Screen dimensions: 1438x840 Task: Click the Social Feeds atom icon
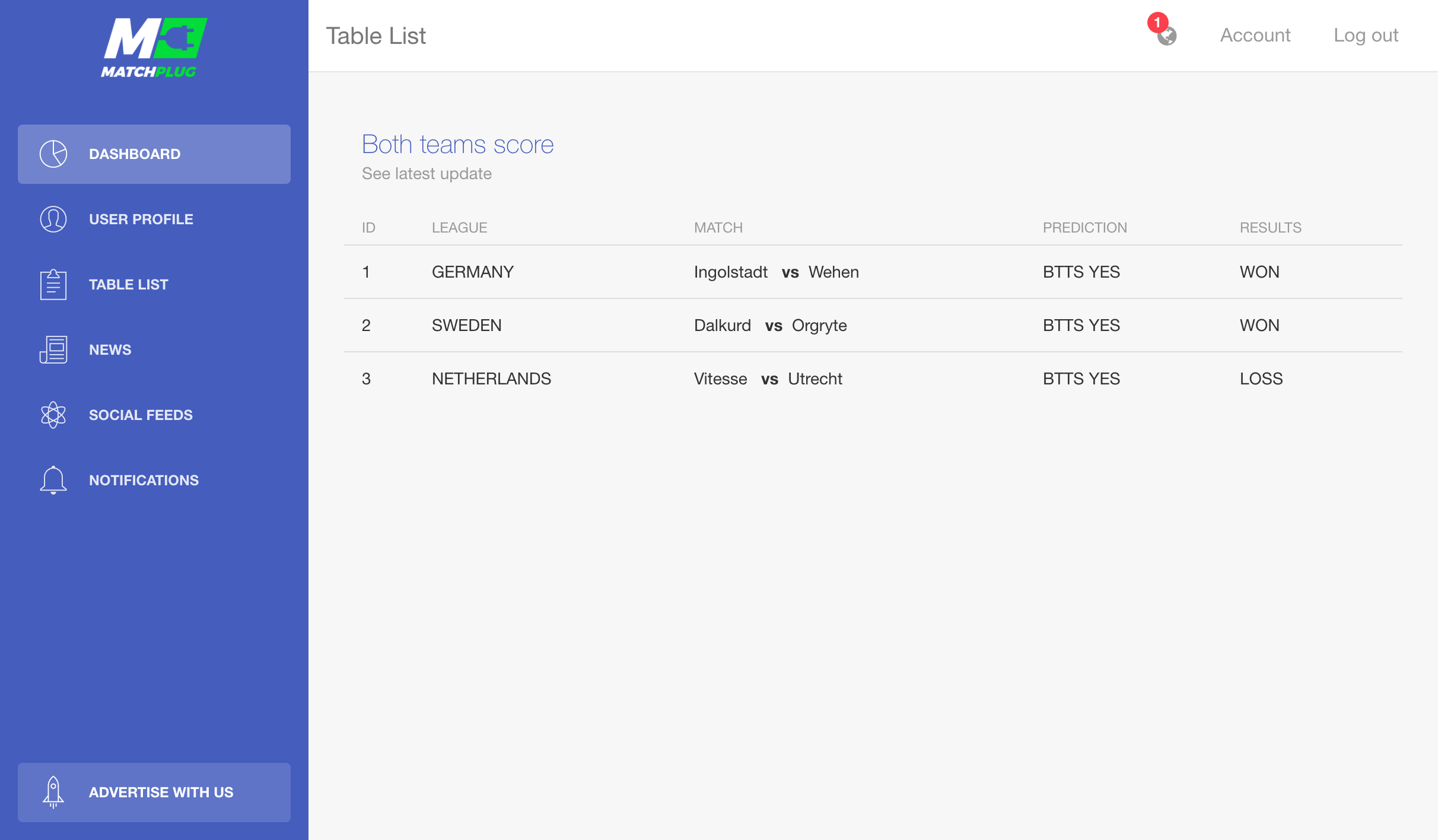[x=53, y=415]
